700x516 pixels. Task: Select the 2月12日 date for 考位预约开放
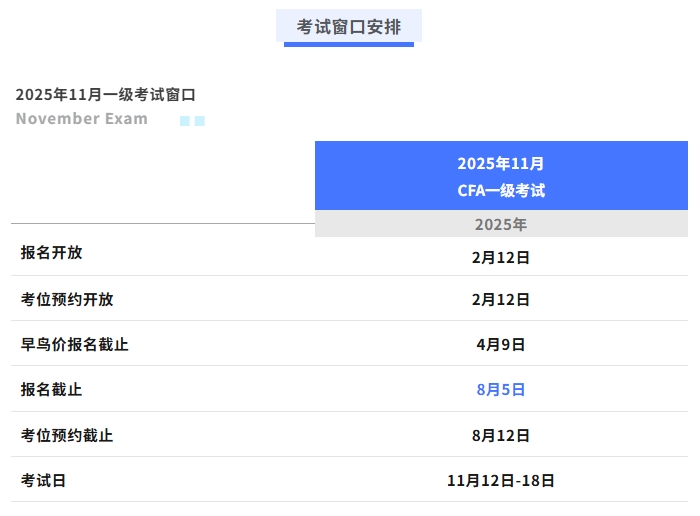(501, 299)
